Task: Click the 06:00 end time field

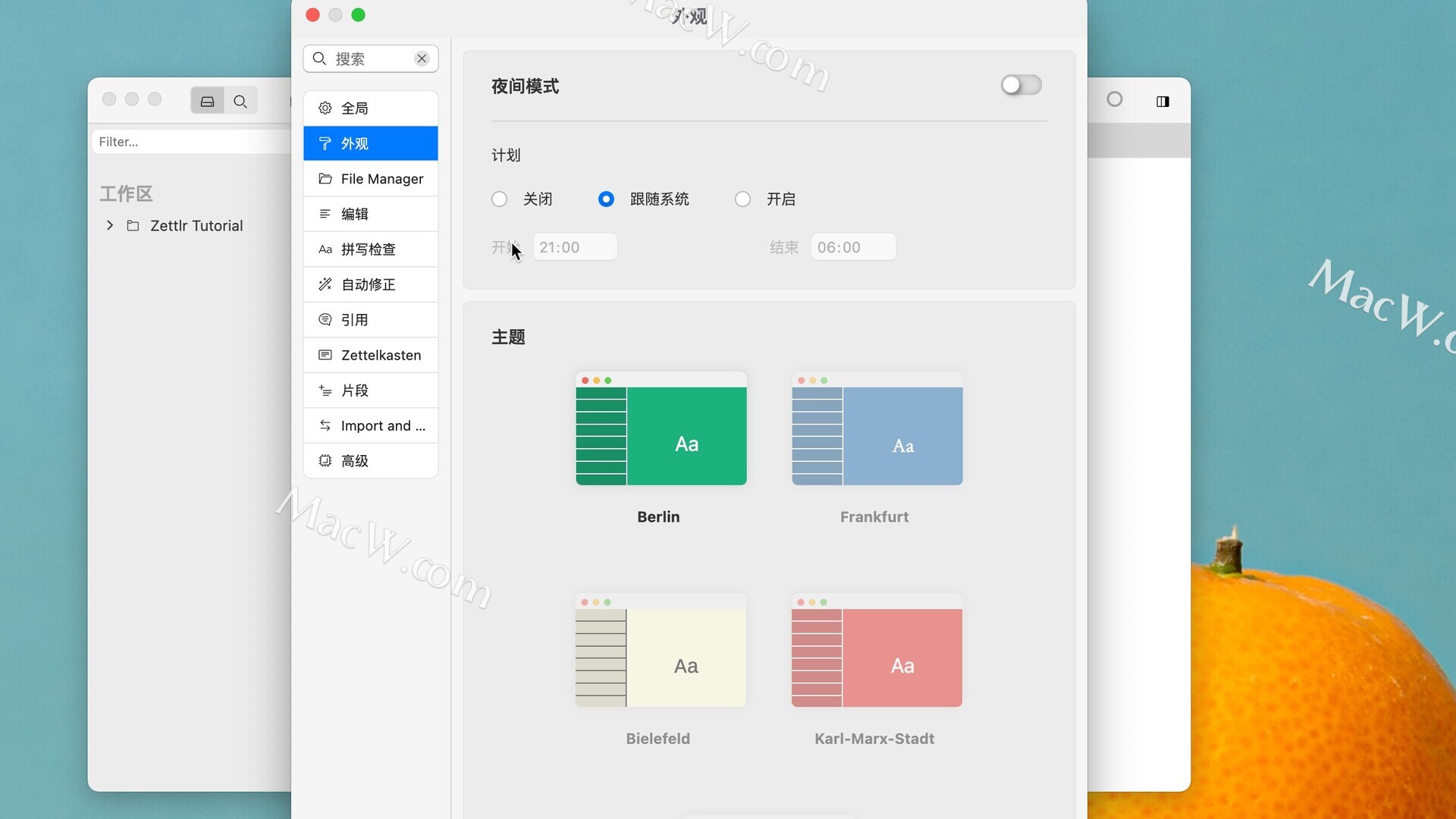Action: pos(853,247)
